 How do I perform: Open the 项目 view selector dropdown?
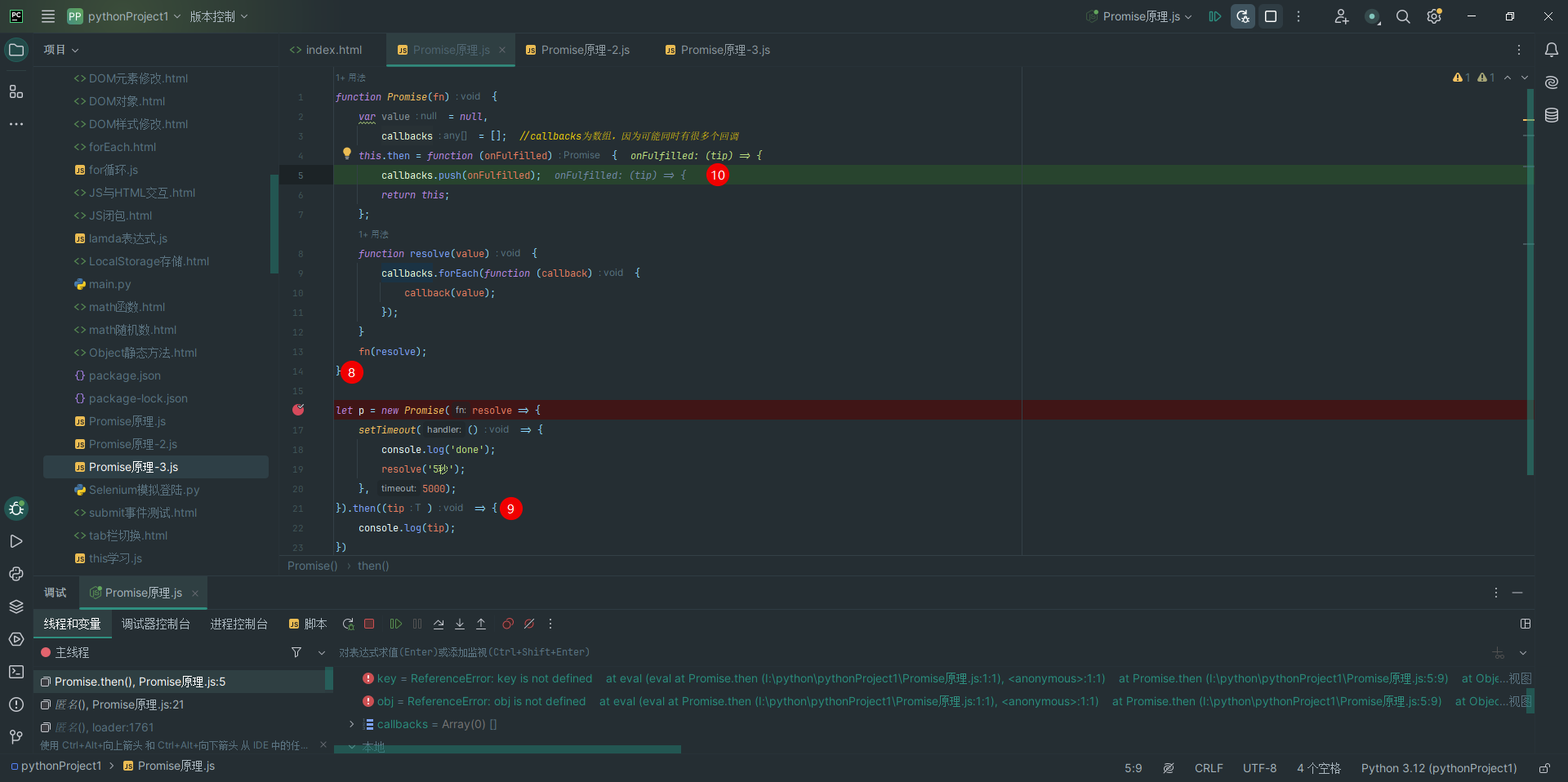[x=61, y=50]
